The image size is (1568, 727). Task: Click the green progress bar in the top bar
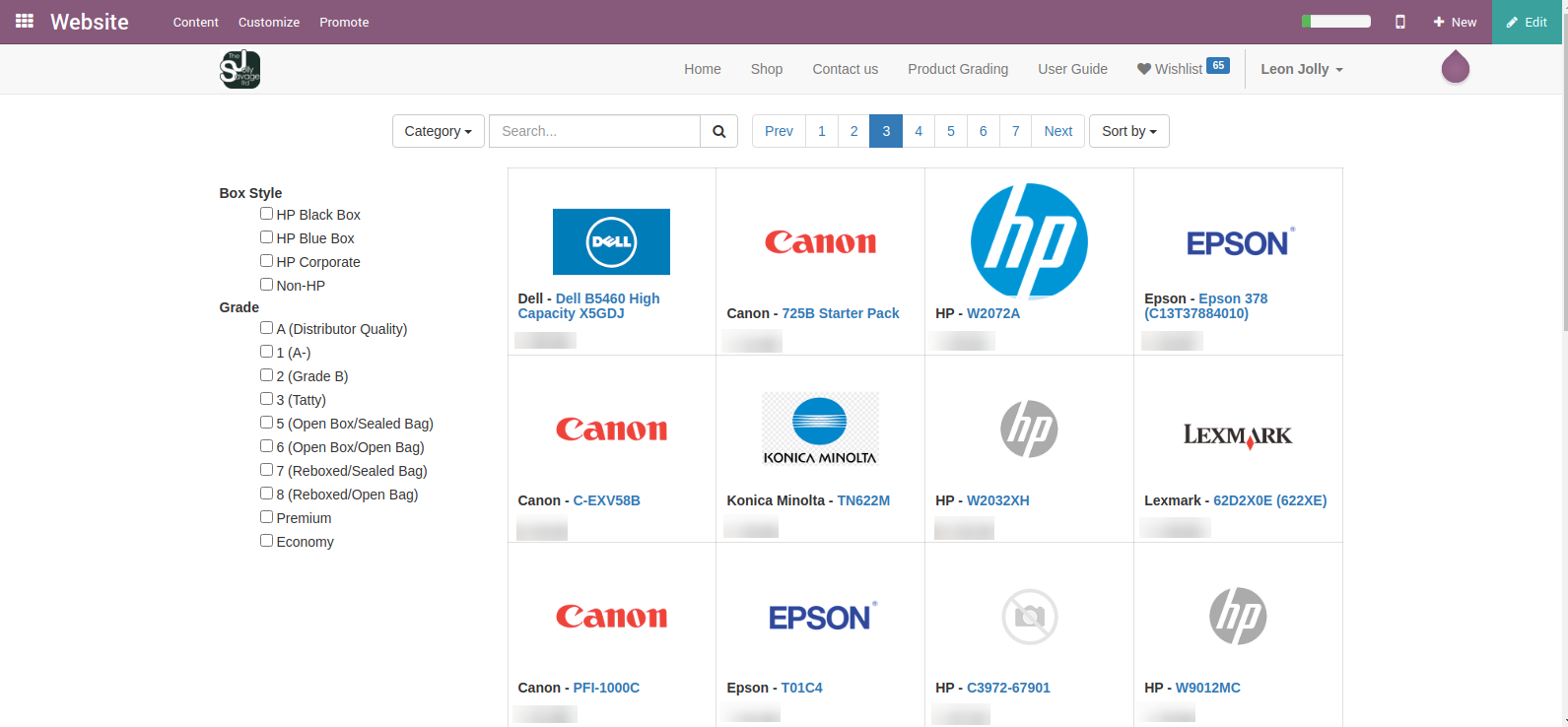point(1335,22)
